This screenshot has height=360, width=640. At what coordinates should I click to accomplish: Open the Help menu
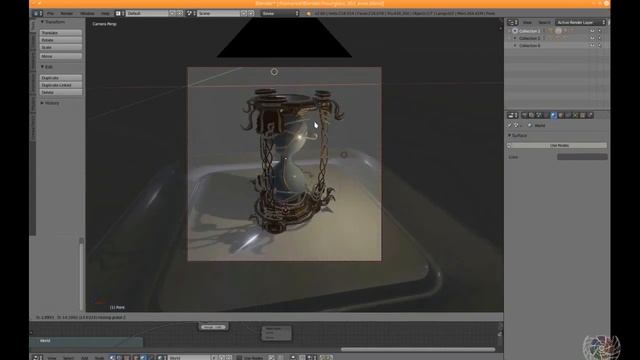coord(105,13)
